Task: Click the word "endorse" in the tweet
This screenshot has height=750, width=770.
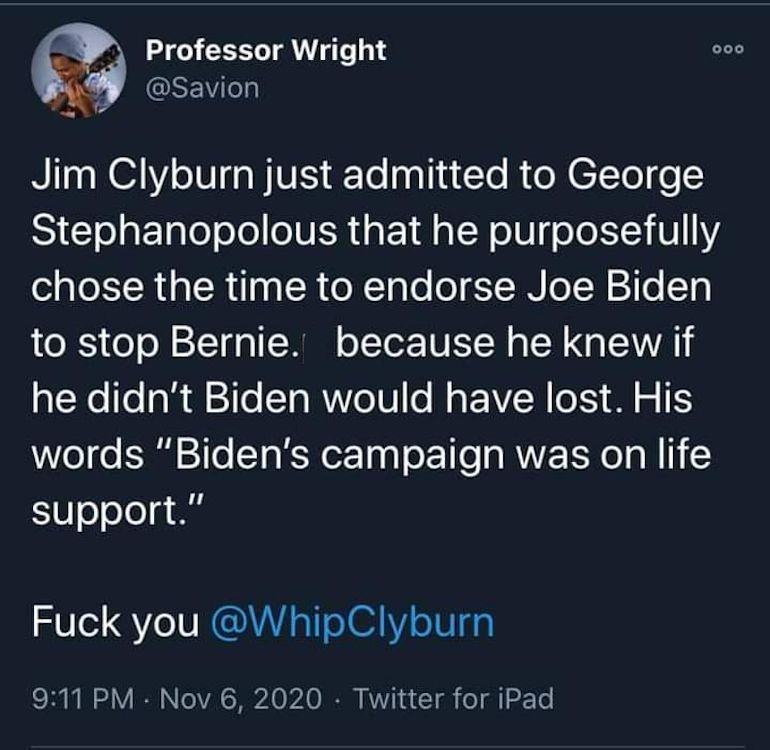Action: tap(440, 287)
